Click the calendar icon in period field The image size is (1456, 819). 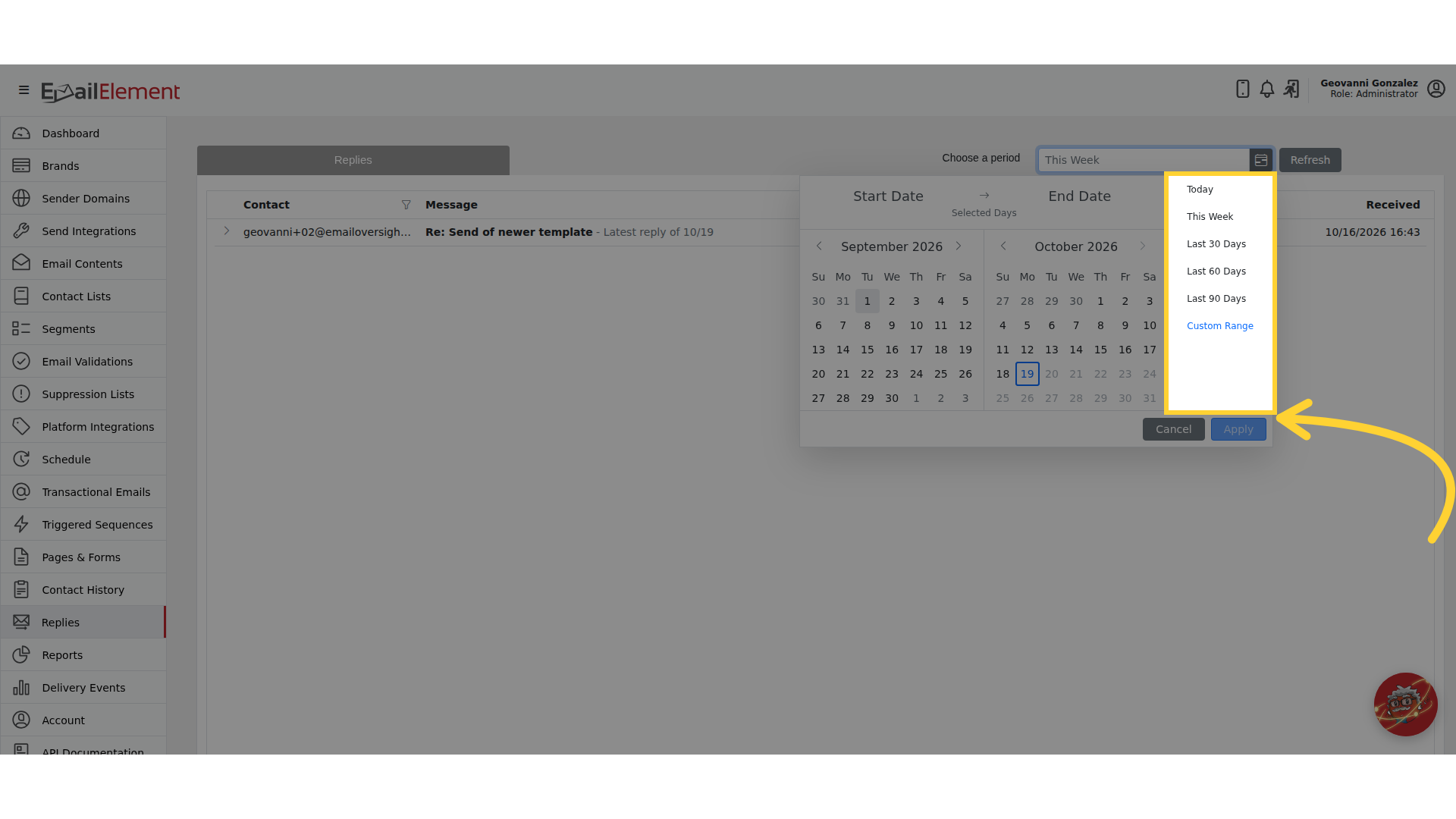pos(1260,160)
